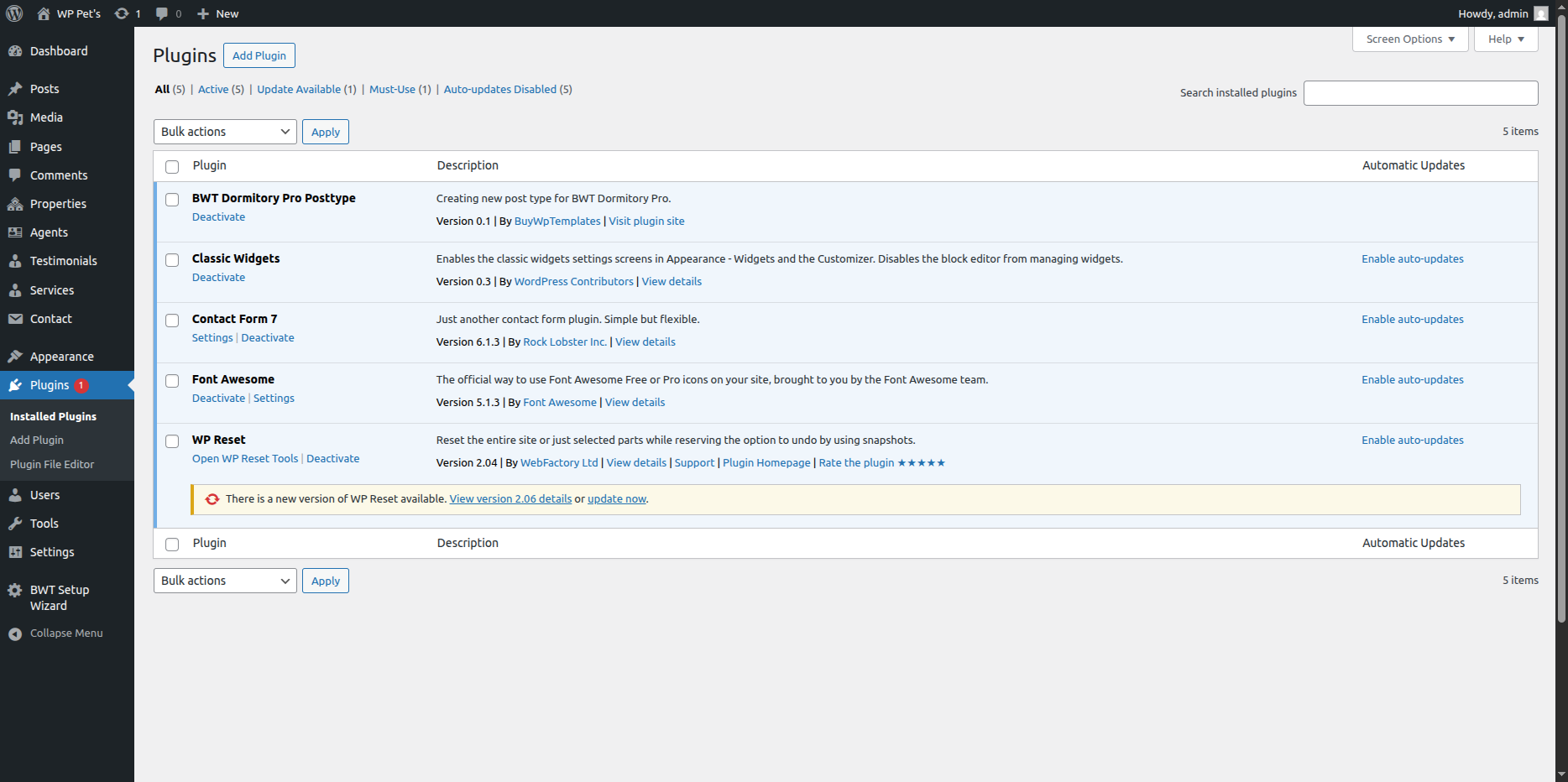Click the Posts pushpin icon

15,89
